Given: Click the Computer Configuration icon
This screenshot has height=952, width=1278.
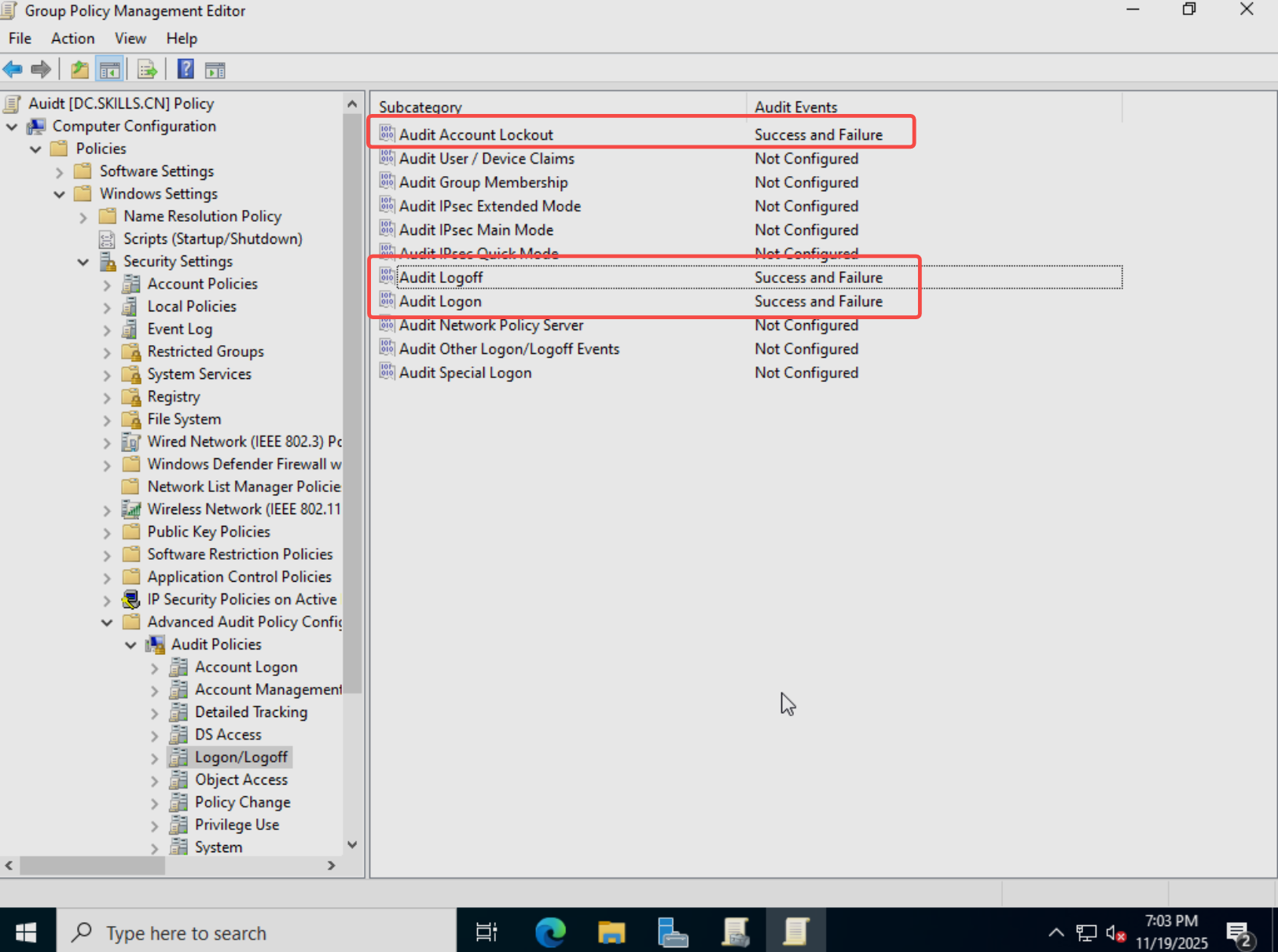Looking at the screenshot, I should click(36, 127).
